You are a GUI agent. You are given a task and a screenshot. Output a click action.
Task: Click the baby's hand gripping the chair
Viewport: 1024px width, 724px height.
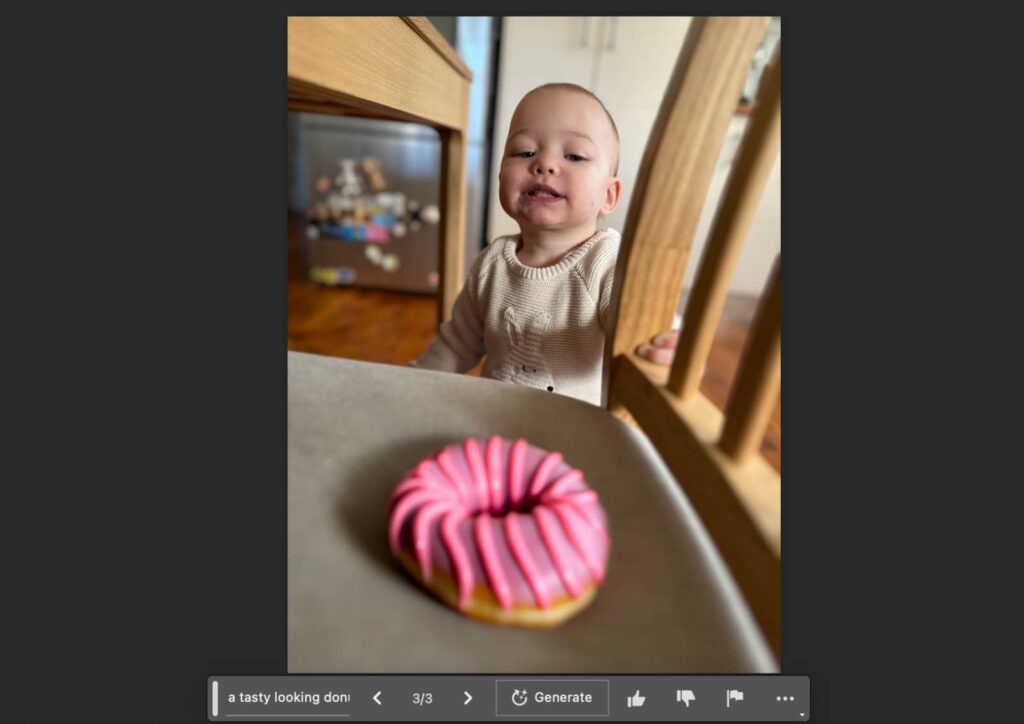coord(659,348)
